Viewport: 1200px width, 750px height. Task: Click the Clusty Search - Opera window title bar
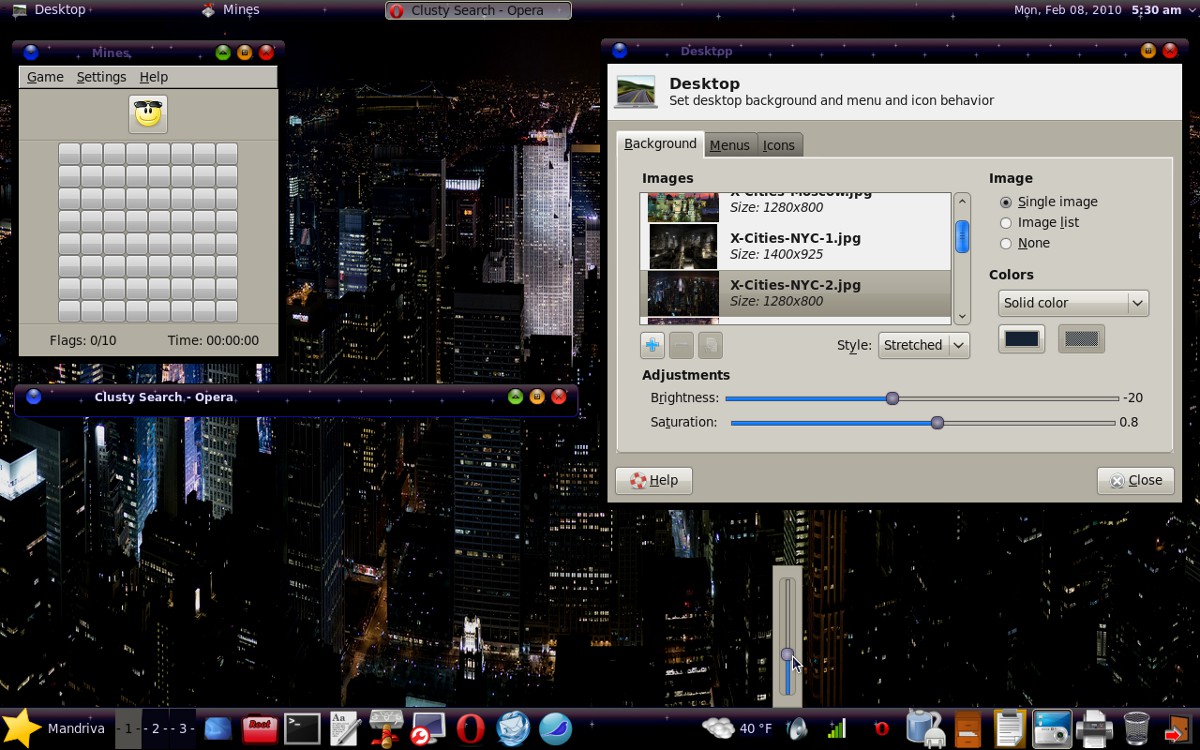pyautogui.click(x=296, y=397)
